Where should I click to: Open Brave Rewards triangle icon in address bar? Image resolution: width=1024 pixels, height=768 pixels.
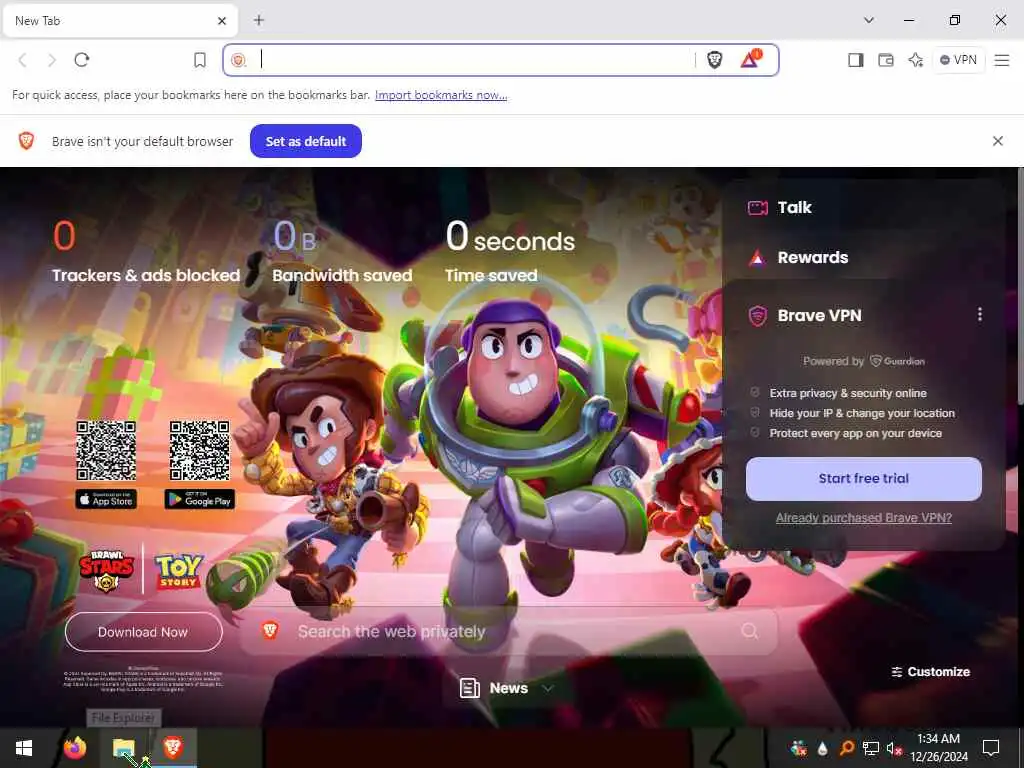pyautogui.click(x=750, y=59)
